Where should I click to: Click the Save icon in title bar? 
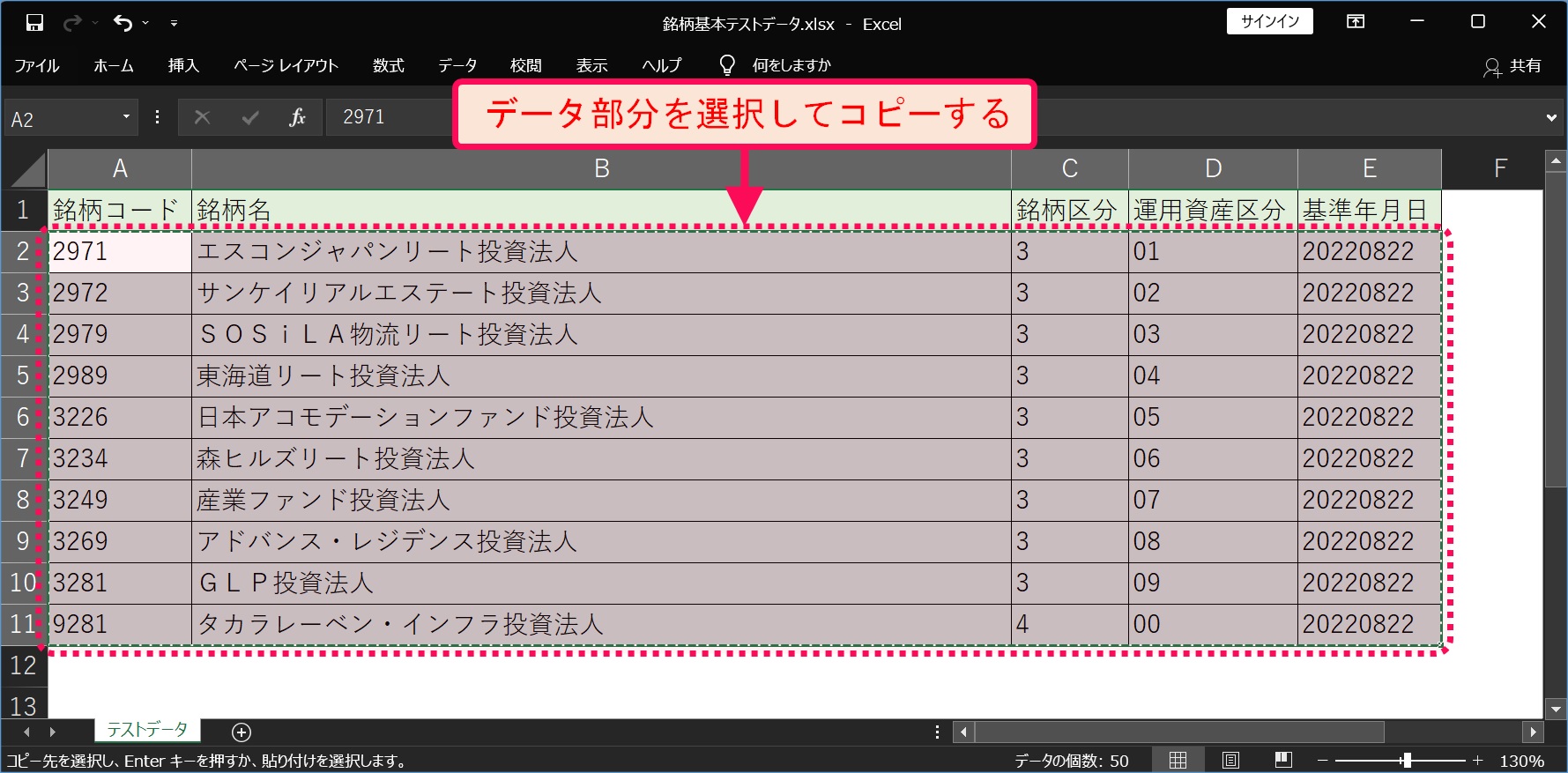[34, 23]
